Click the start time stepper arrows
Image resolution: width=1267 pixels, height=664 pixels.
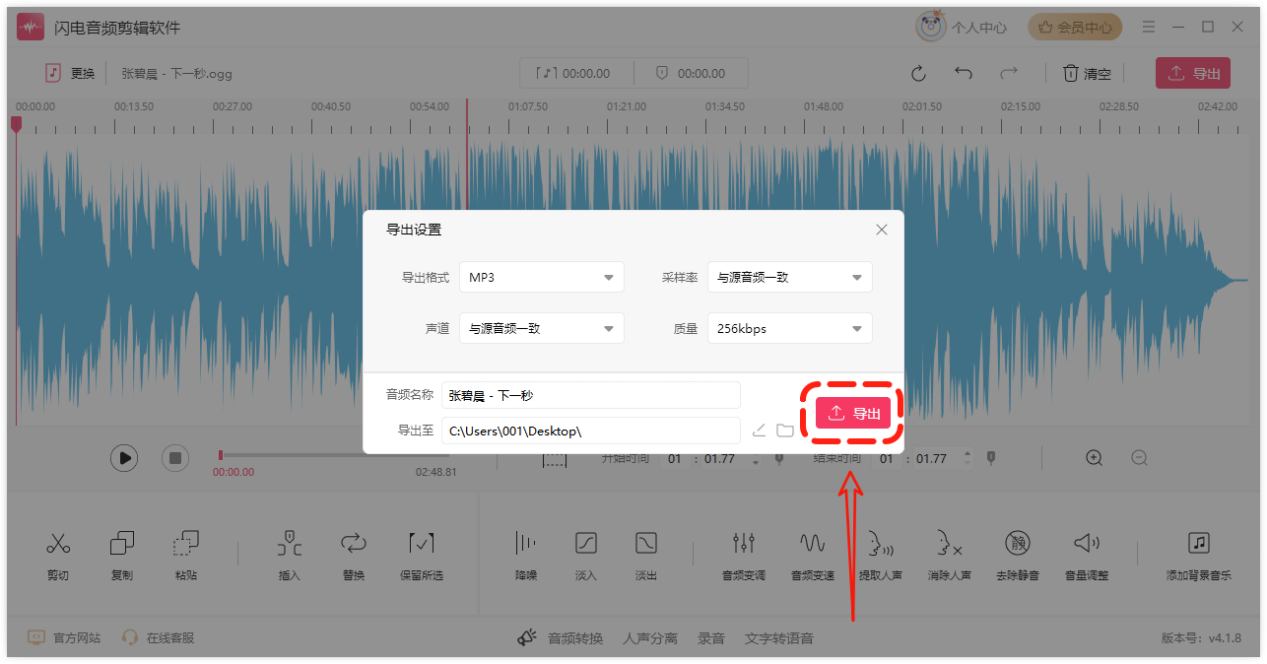click(x=755, y=458)
